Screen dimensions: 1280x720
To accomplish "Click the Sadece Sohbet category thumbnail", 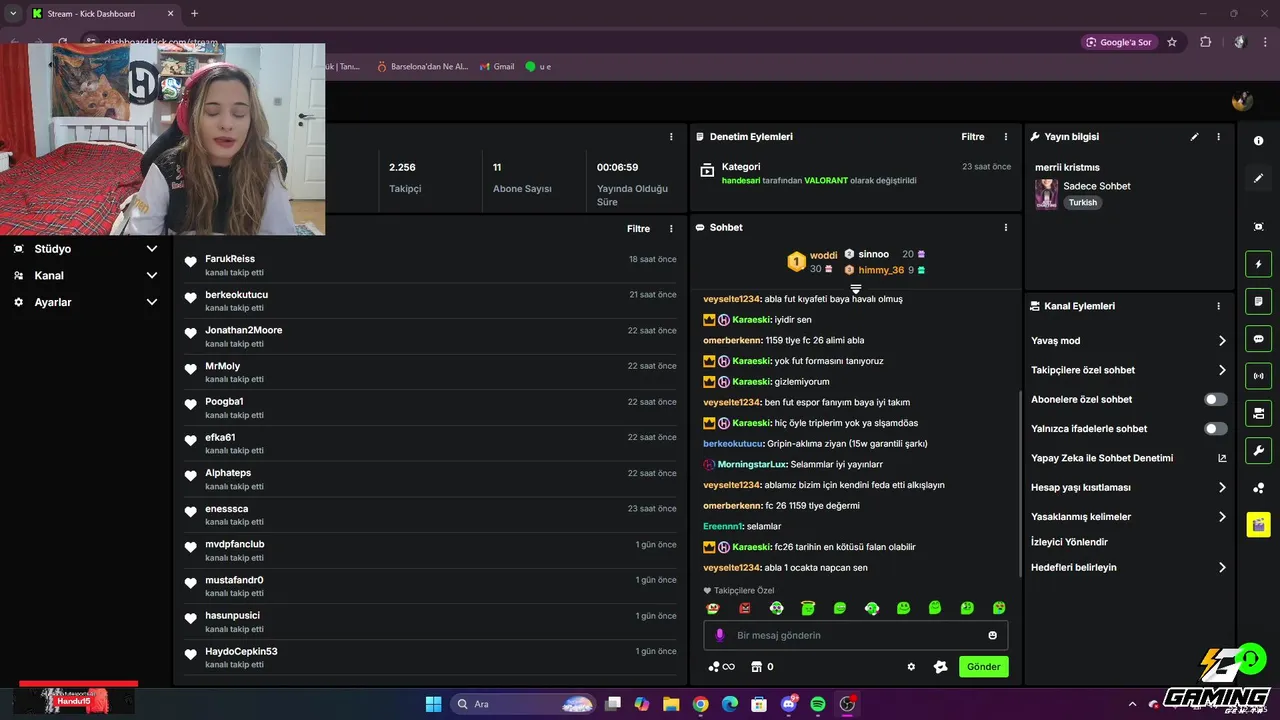I will (x=1046, y=194).
